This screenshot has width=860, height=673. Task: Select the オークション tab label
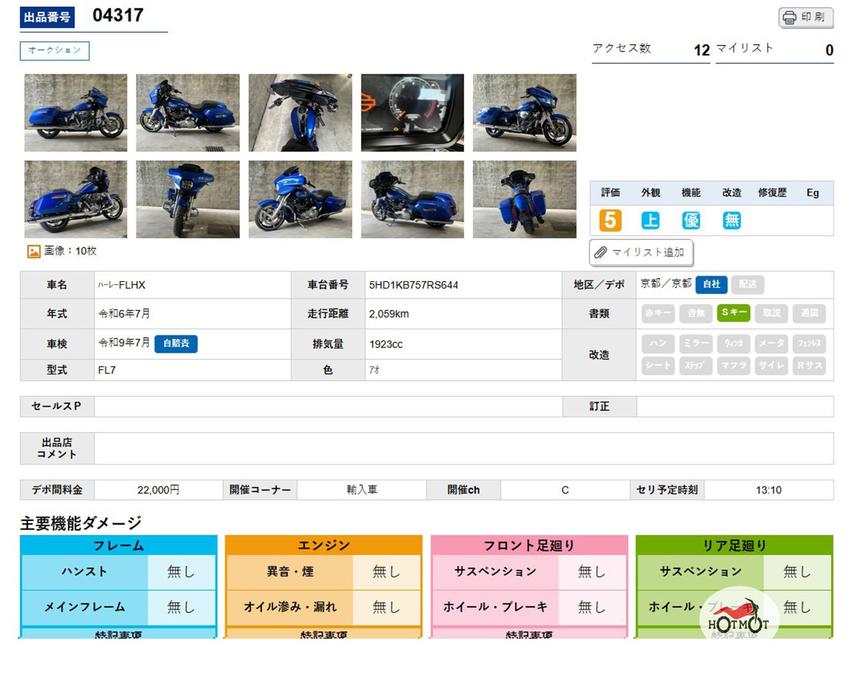pyautogui.click(x=54, y=50)
